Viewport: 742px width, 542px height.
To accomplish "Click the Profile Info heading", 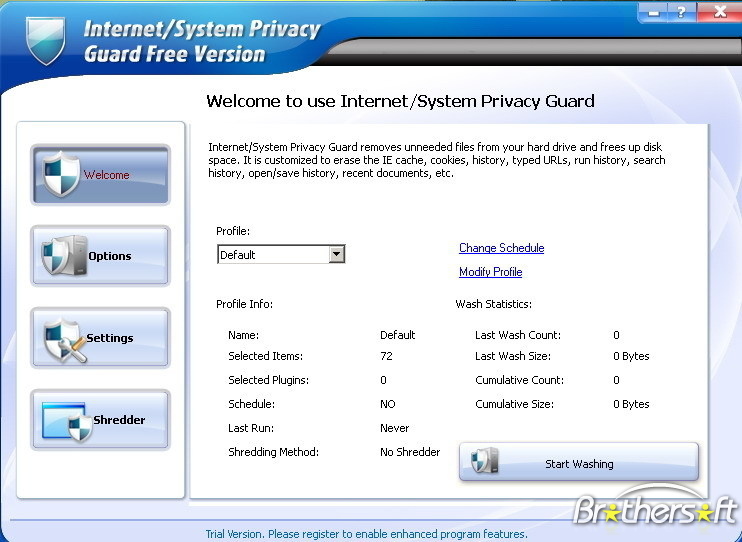I will click(245, 304).
